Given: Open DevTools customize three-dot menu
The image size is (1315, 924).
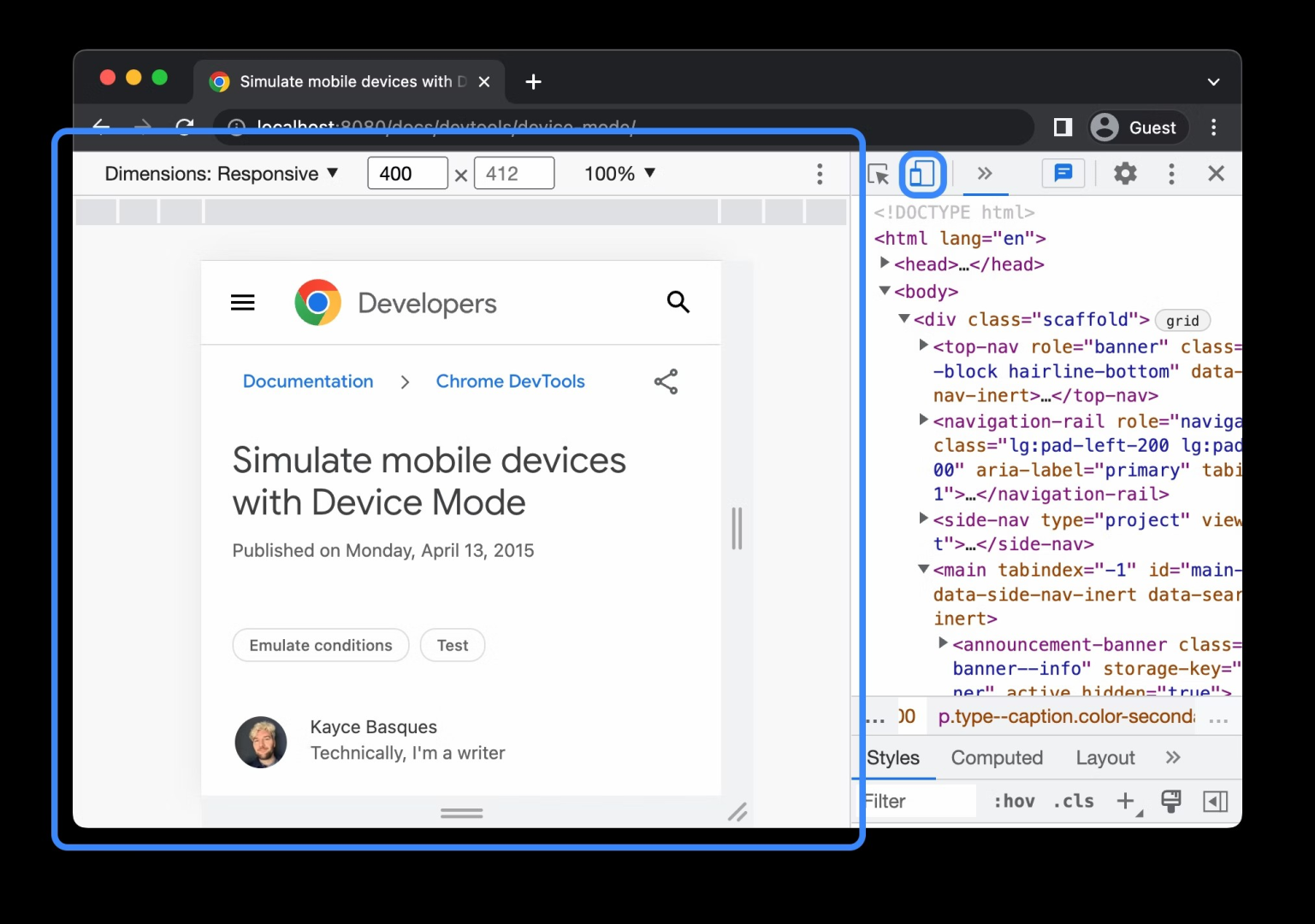Looking at the screenshot, I should (x=1171, y=174).
